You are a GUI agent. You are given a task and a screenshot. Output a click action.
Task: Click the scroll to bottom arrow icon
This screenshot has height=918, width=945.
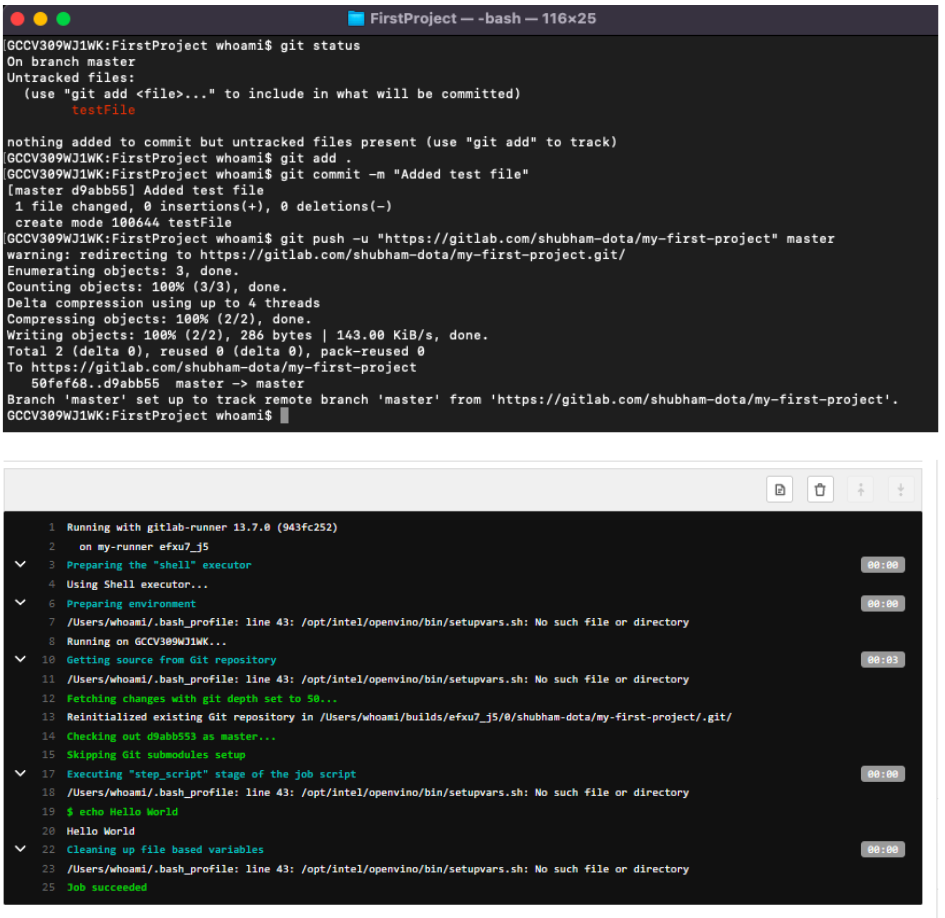900,489
